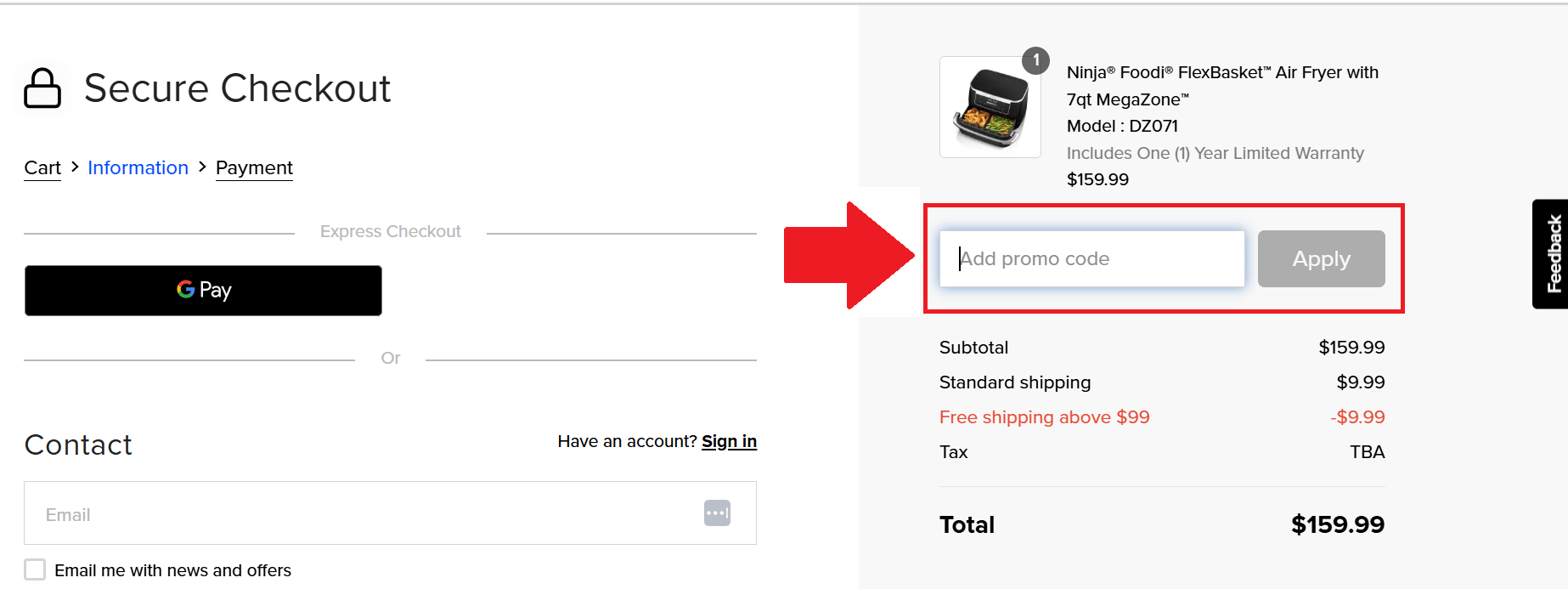Click the Total price amount
The height and width of the screenshot is (589, 1568).
click(1337, 524)
